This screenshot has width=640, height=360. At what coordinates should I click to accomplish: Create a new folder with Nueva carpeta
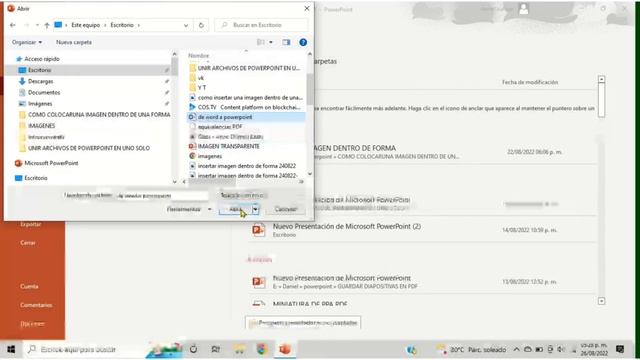(74, 42)
